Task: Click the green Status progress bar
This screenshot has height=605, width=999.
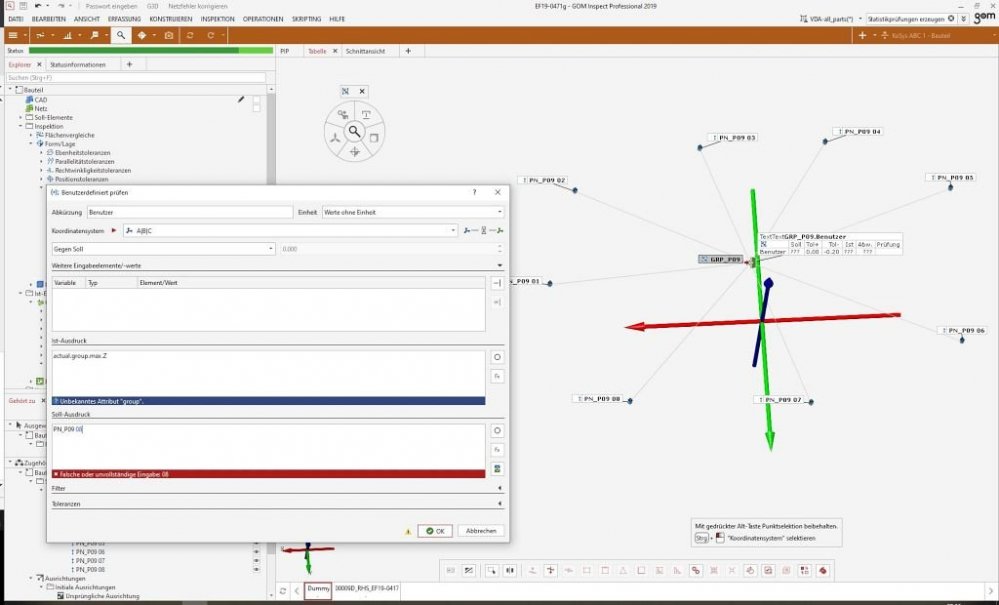Action: tap(150, 50)
